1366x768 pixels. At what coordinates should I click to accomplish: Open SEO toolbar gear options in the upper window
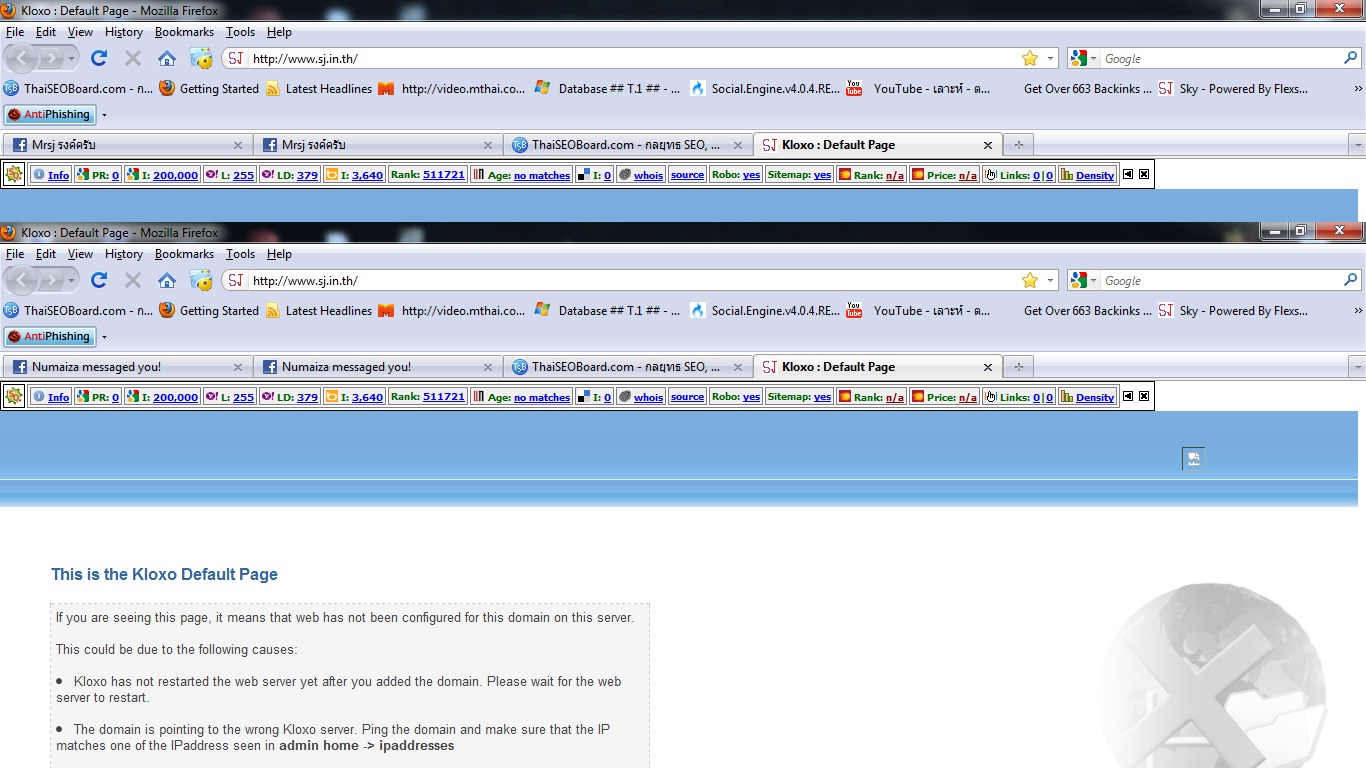tap(14, 175)
